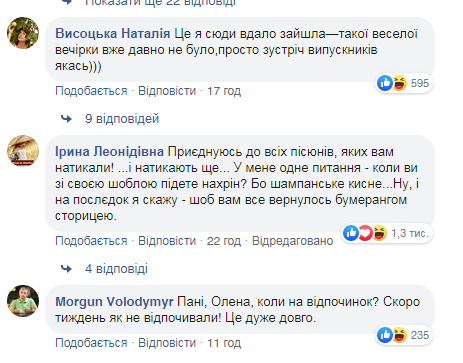
Task: Open Висоцька Наталія's avatar photo
Action: [23, 33]
